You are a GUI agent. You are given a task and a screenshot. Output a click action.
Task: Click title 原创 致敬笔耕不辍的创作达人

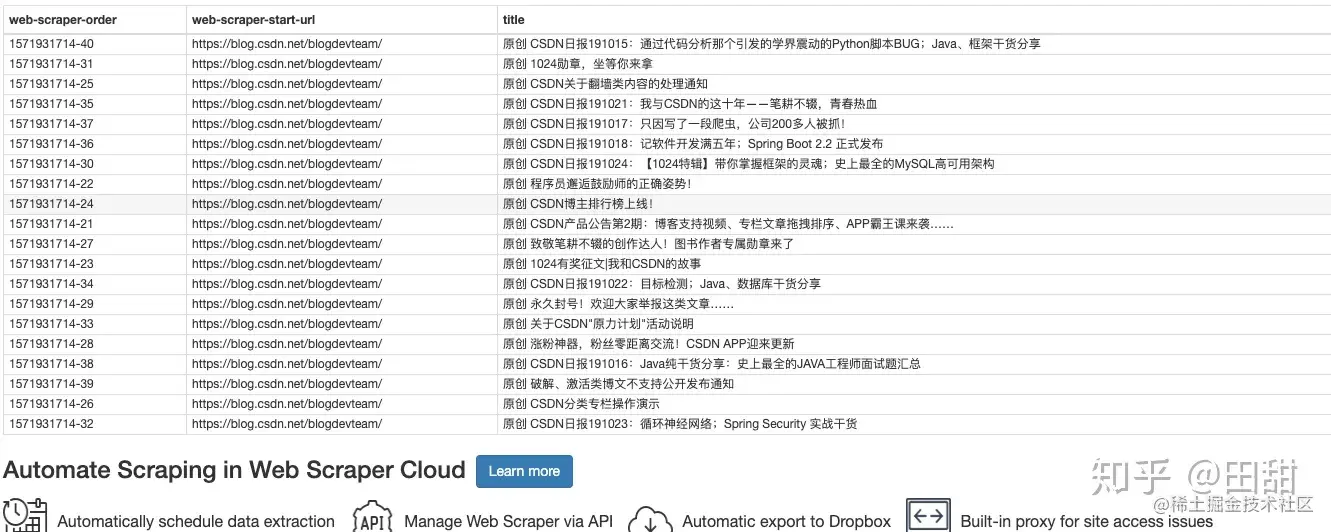(x=648, y=244)
